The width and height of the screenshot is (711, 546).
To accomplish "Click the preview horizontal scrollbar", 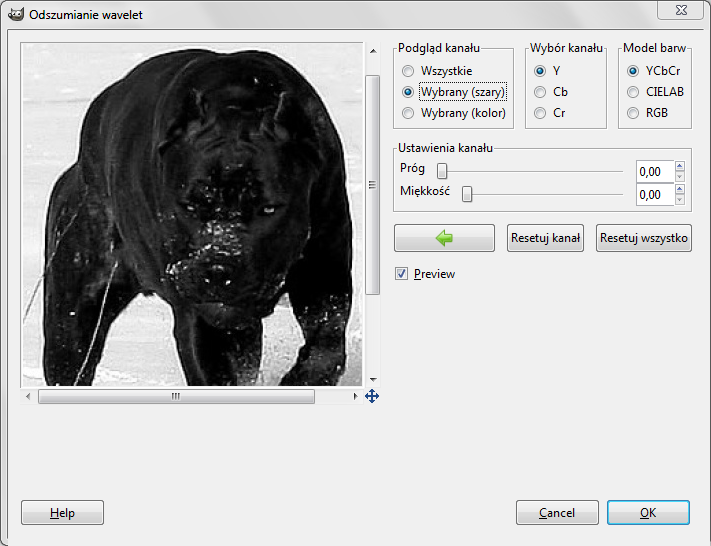I will tap(176, 397).
